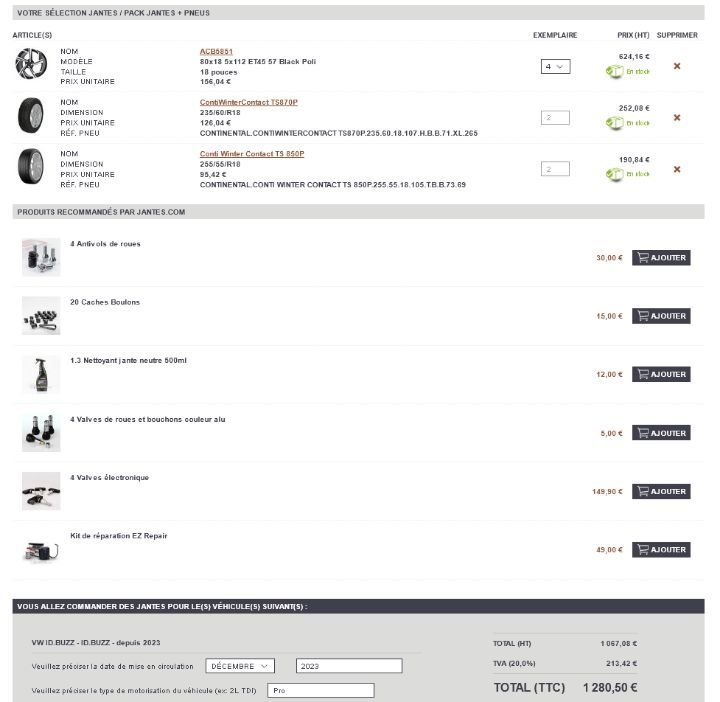Click the motorization type field with Pro
Viewport: 720px width, 702px height.
pyautogui.click(x=320, y=690)
